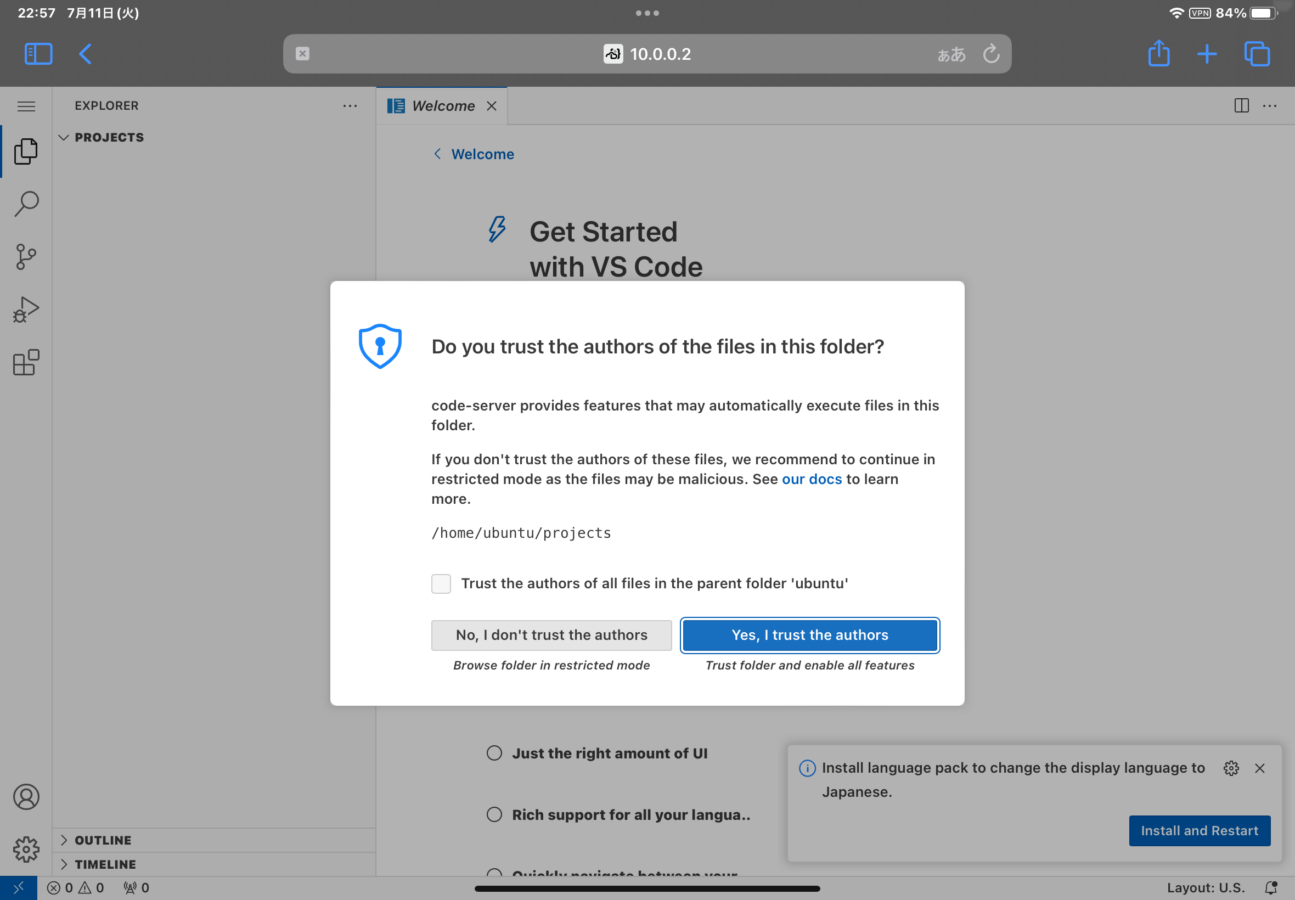Click Safari multitasking three dots
1295x900 pixels.
point(647,13)
